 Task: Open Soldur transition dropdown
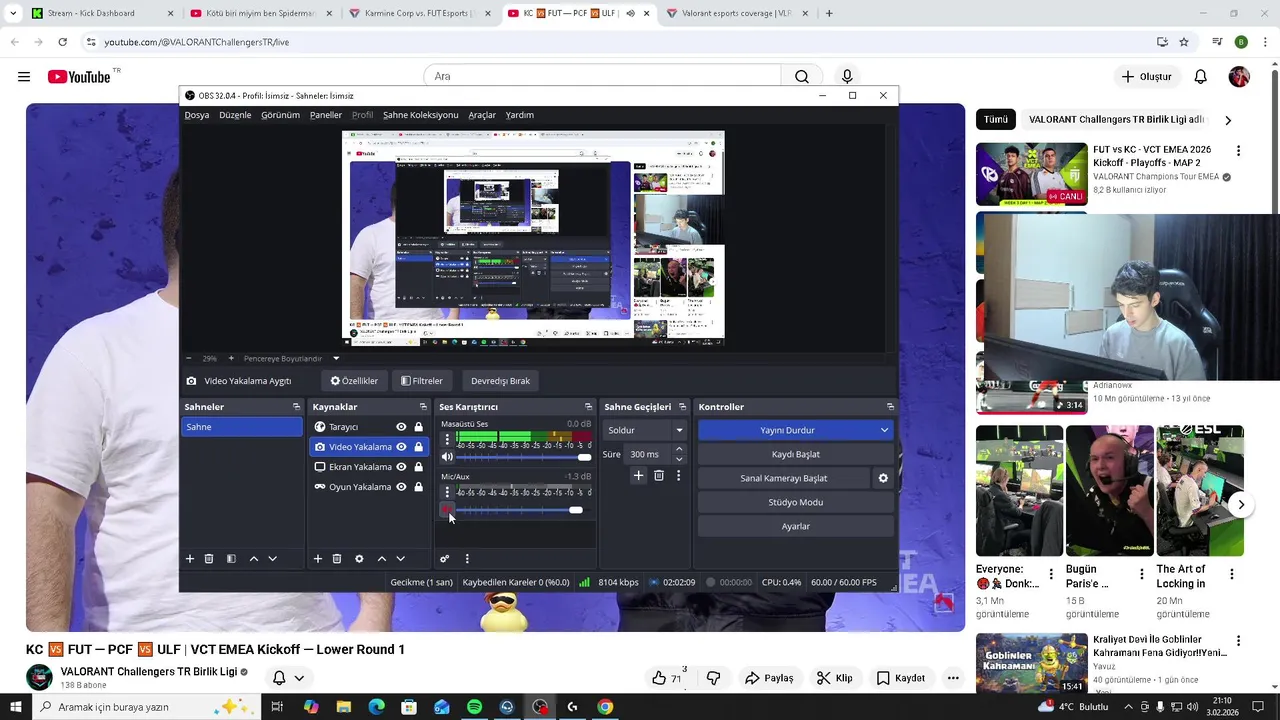645,430
